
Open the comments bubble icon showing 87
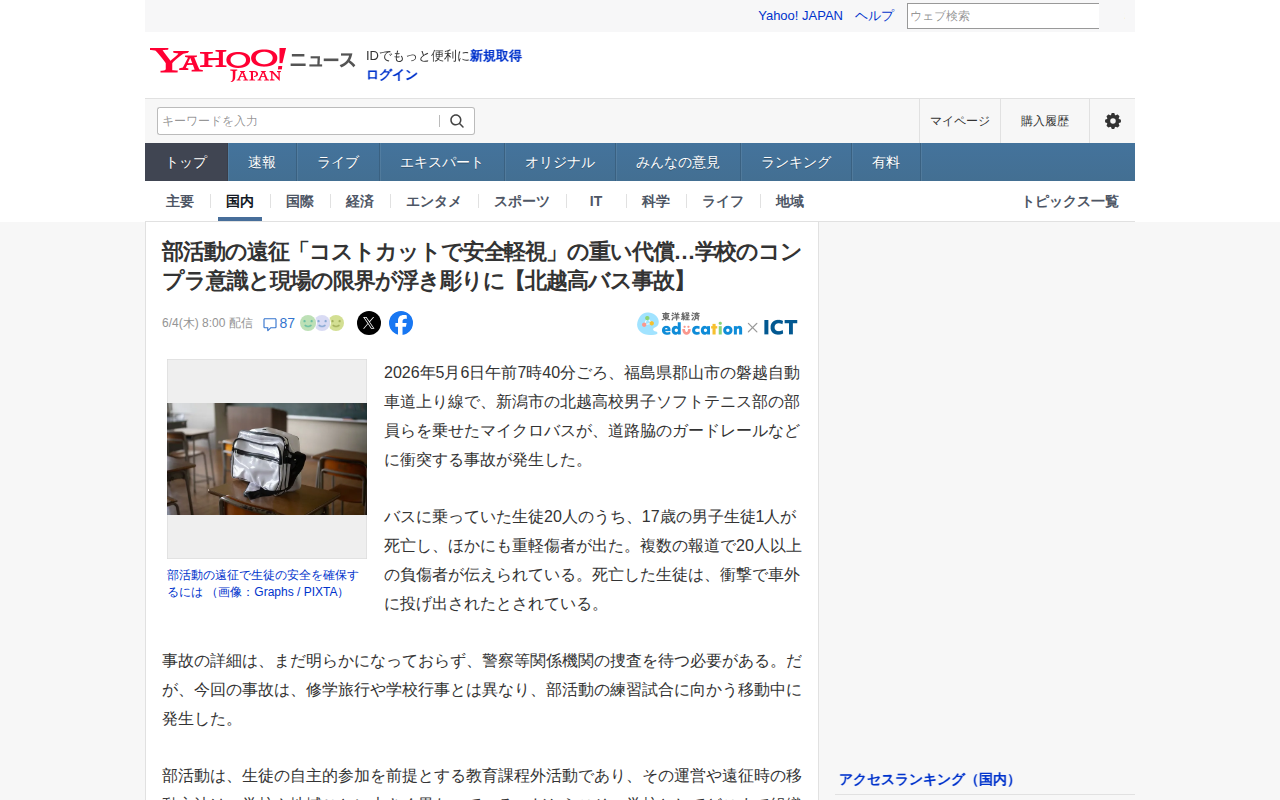[x=270, y=324]
